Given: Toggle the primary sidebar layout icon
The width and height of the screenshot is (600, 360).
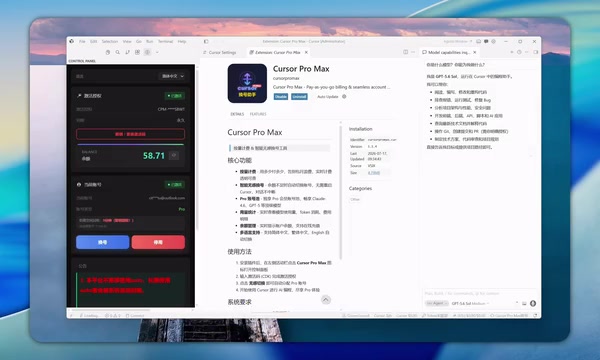Looking at the screenshot, I should 206,41.
